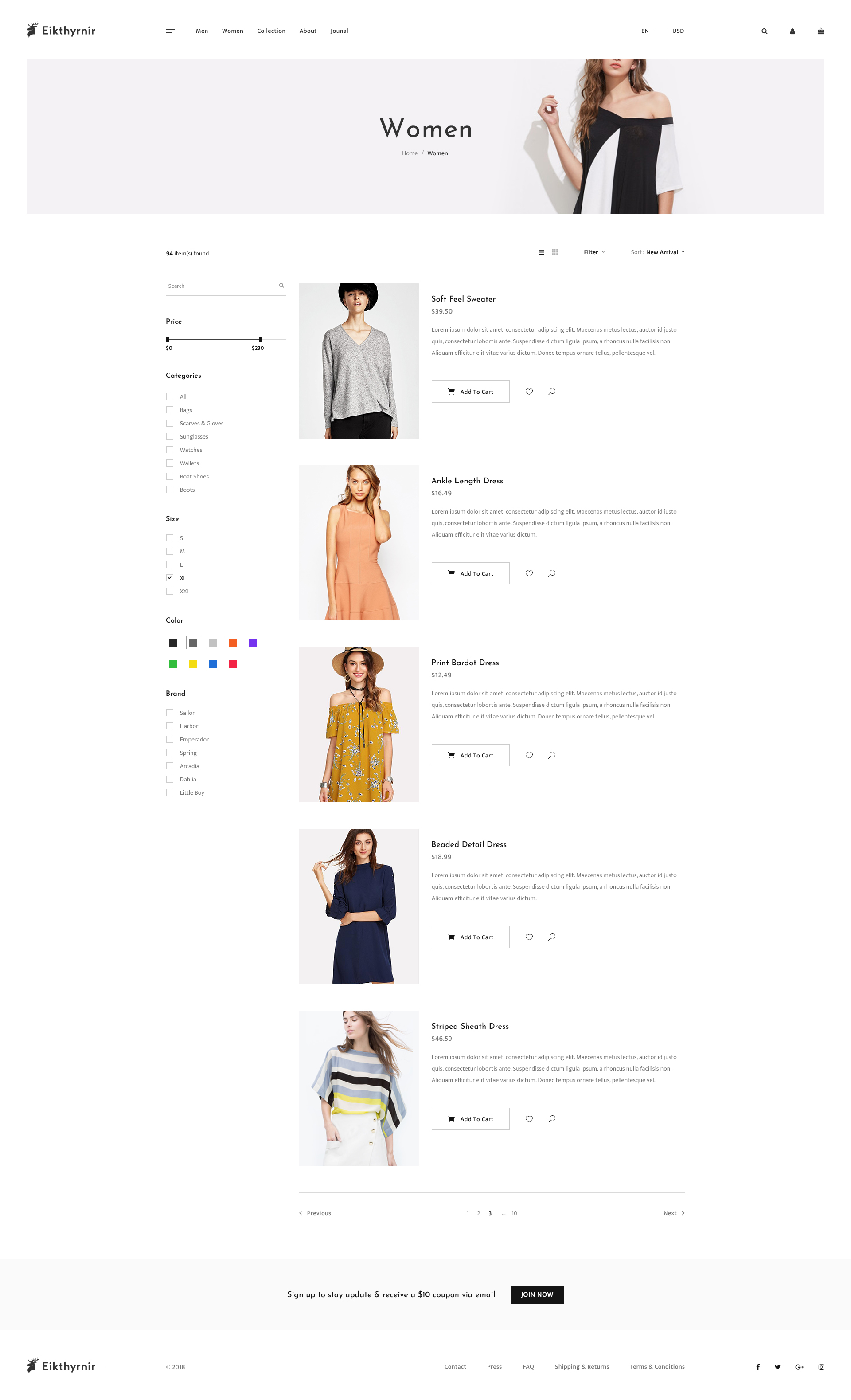The width and height of the screenshot is (851, 1400).
Task: Open the shopping bag icon
Action: 820,31
